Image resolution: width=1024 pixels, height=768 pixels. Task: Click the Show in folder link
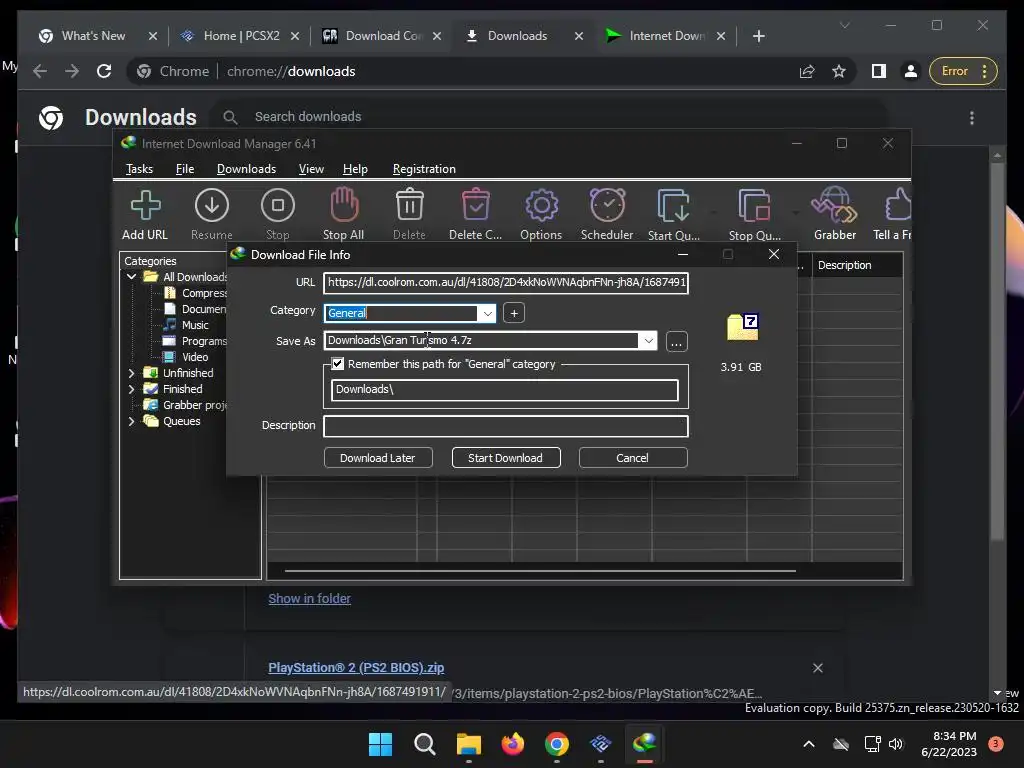pyautogui.click(x=310, y=599)
